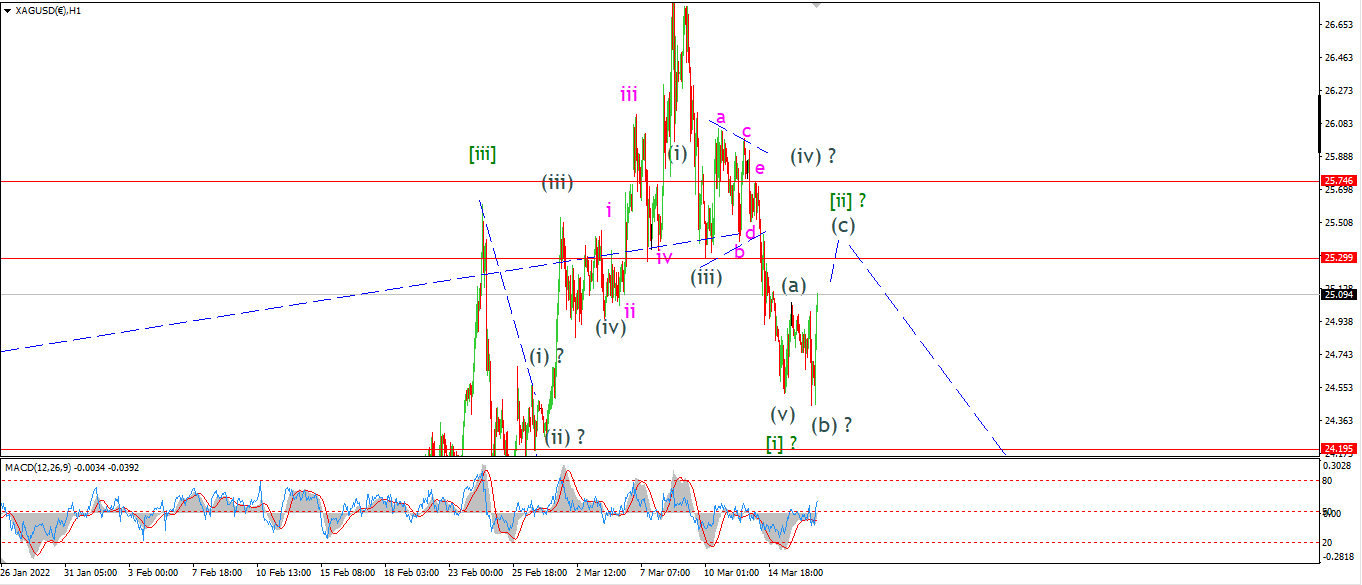Click the (iv) ? wave annotation
1362x585 pixels.
pyautogui.click(x=813, y=156)
